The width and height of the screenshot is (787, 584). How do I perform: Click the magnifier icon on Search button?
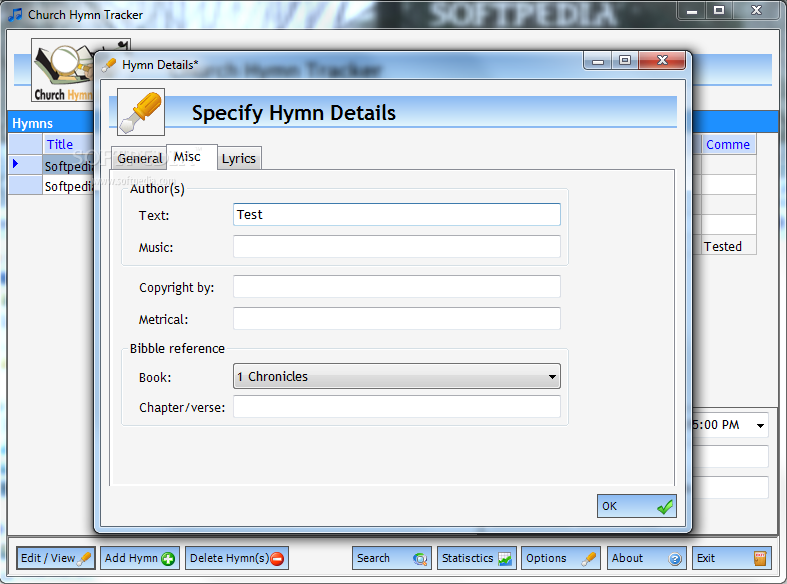(420, 559)
